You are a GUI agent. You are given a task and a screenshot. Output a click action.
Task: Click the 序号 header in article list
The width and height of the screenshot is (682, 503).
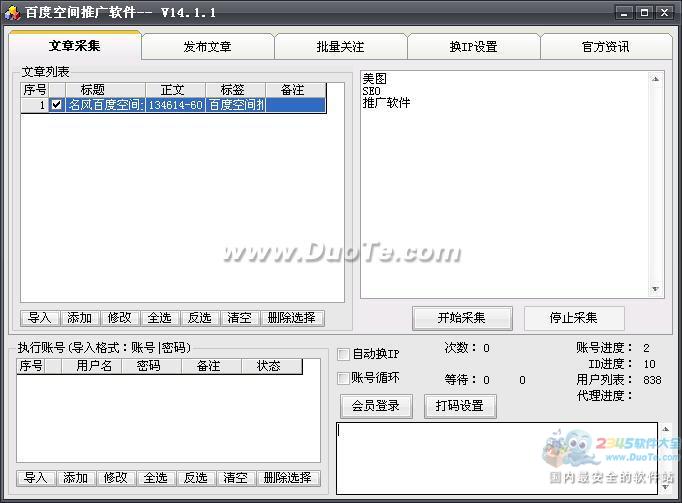tap(35, 90)
